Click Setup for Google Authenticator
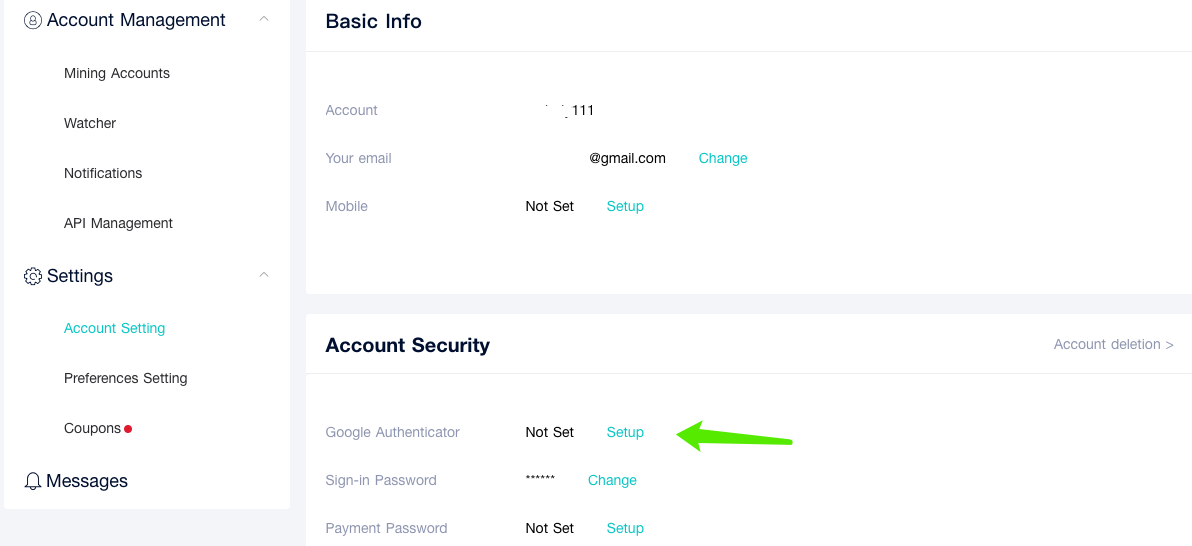 pos(625,433)
